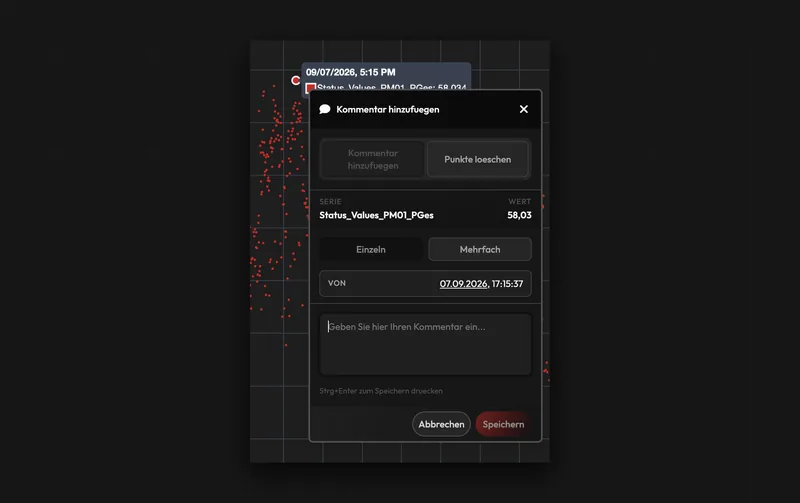Close the Kommentar hinzufuegen dialog

523,109
